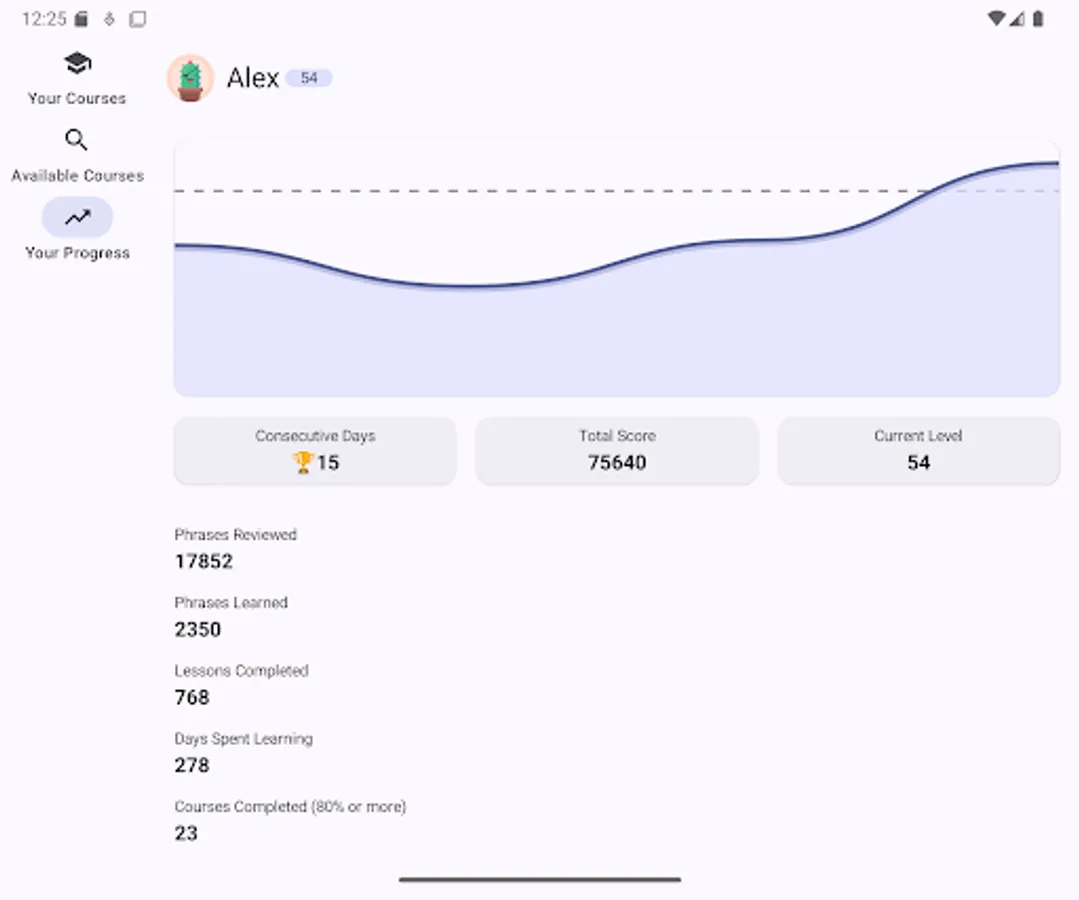The width and height of the screenshot is (1079, 900).
Task: Click the Phrases Reviewed count 17852
Action: point(203,561)
